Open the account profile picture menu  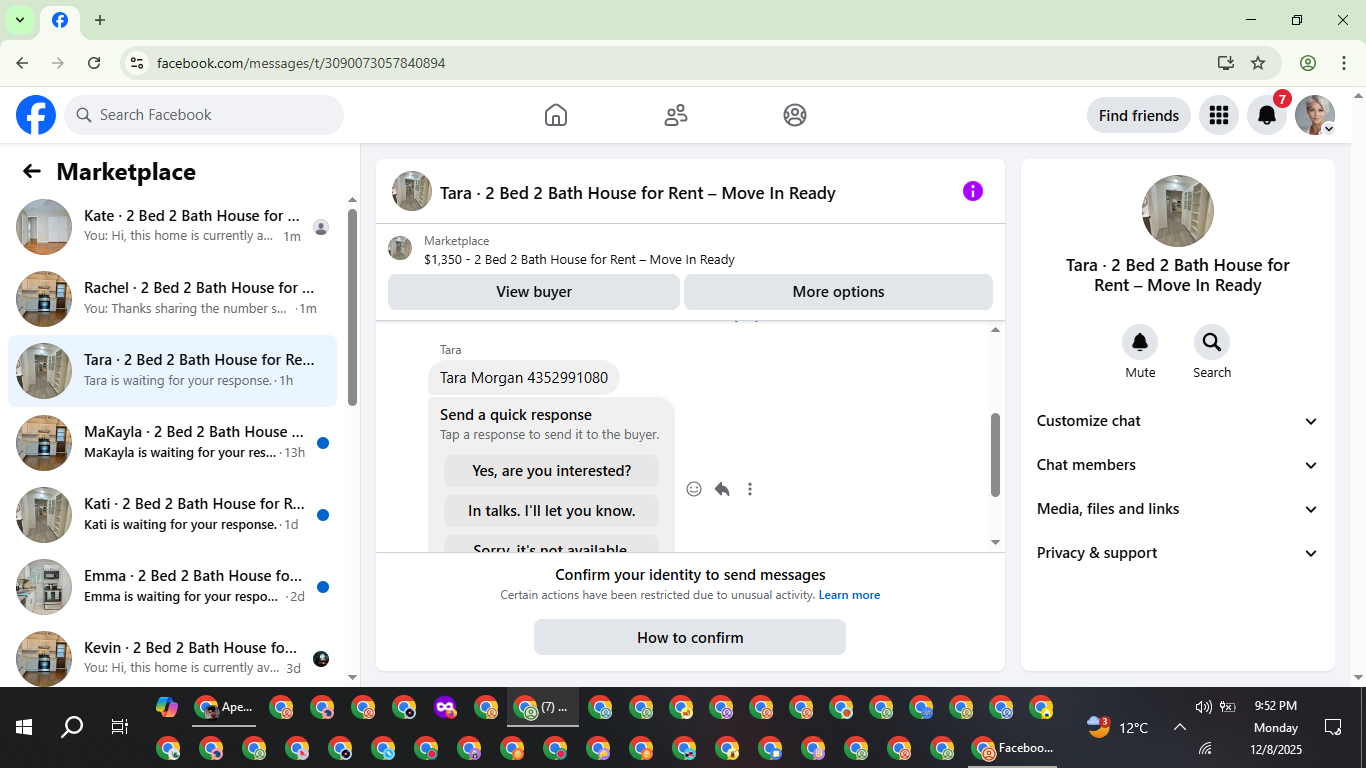point(1315,115)
